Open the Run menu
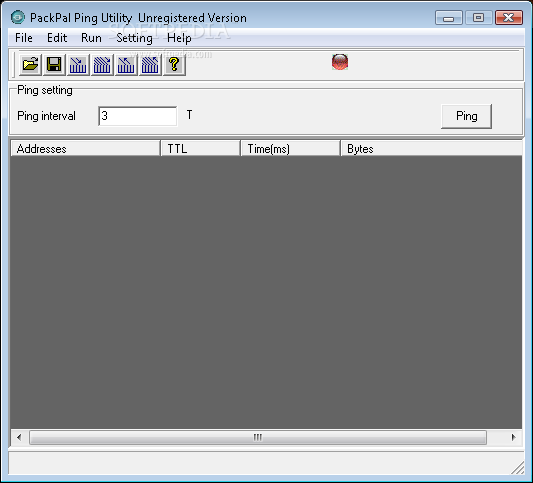The width and height of the screenshot is (533, 483). pos(91,38)
